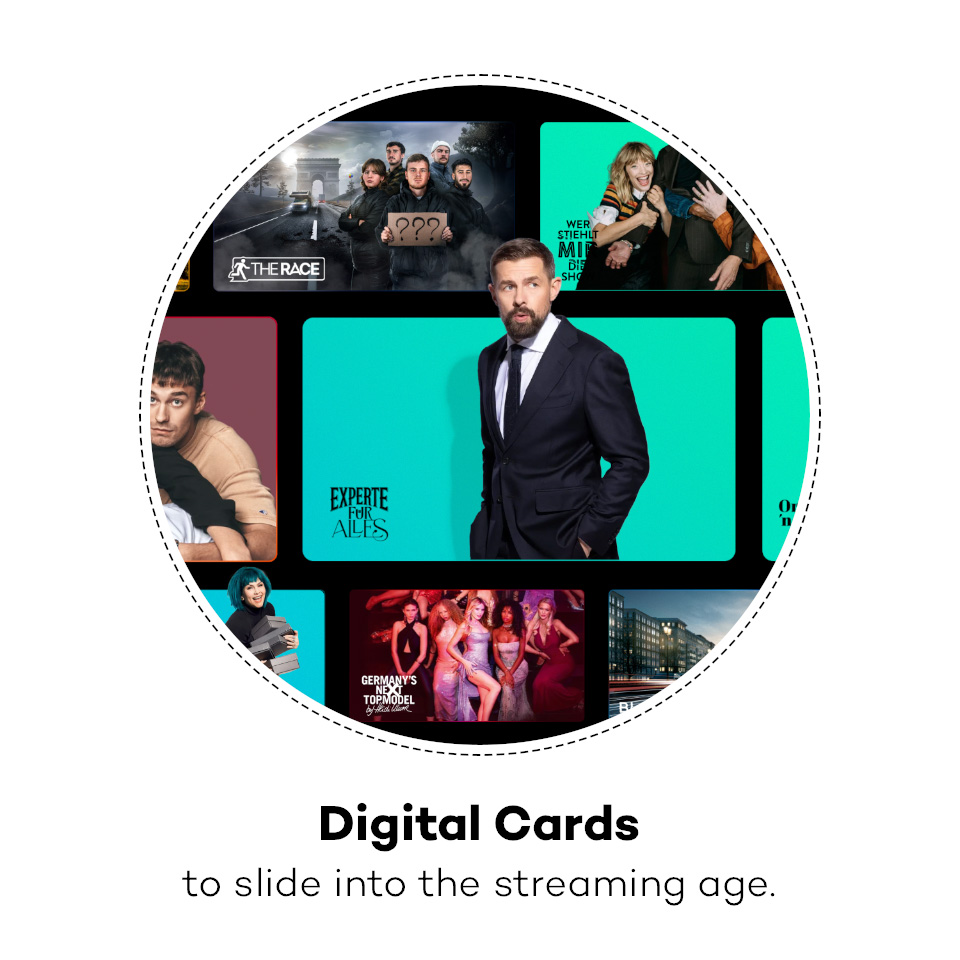Select the Experte für Alles card

pyautogui.click(x=519, y=439)
